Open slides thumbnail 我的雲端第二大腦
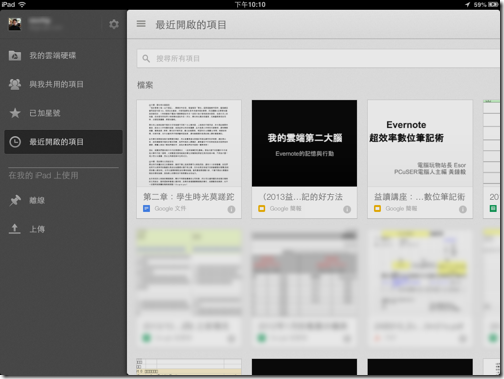This screenshot has width=504, height=379. tap(304, 143)
